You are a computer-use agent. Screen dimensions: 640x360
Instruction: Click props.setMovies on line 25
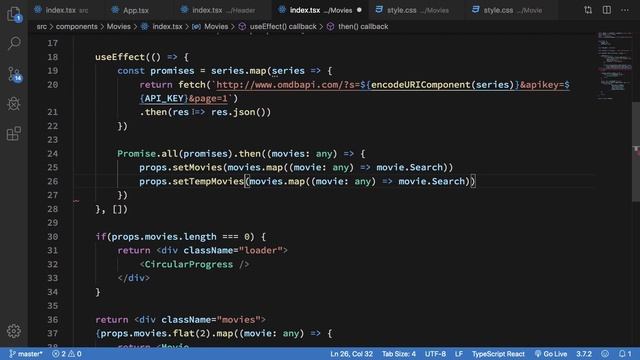(x=180, y=168)
